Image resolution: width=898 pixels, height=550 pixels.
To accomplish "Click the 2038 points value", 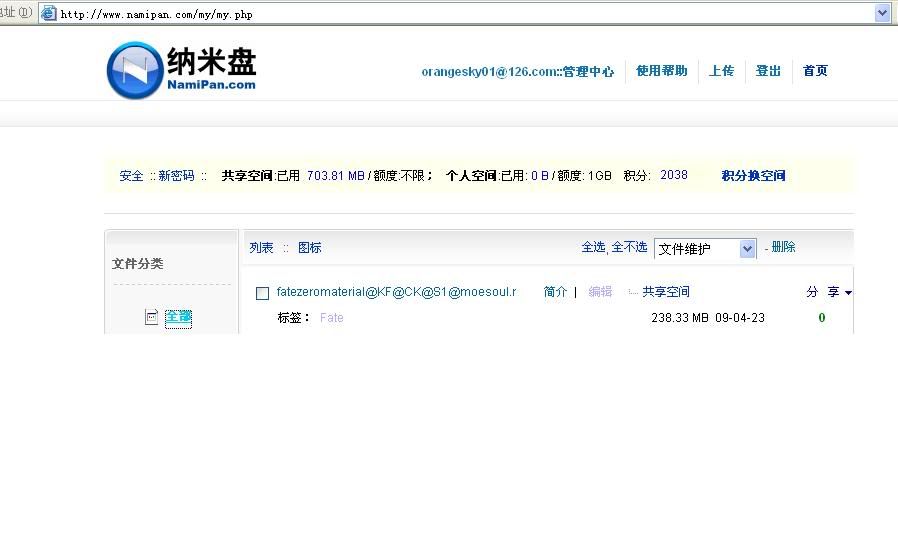I will click(674, 175).
